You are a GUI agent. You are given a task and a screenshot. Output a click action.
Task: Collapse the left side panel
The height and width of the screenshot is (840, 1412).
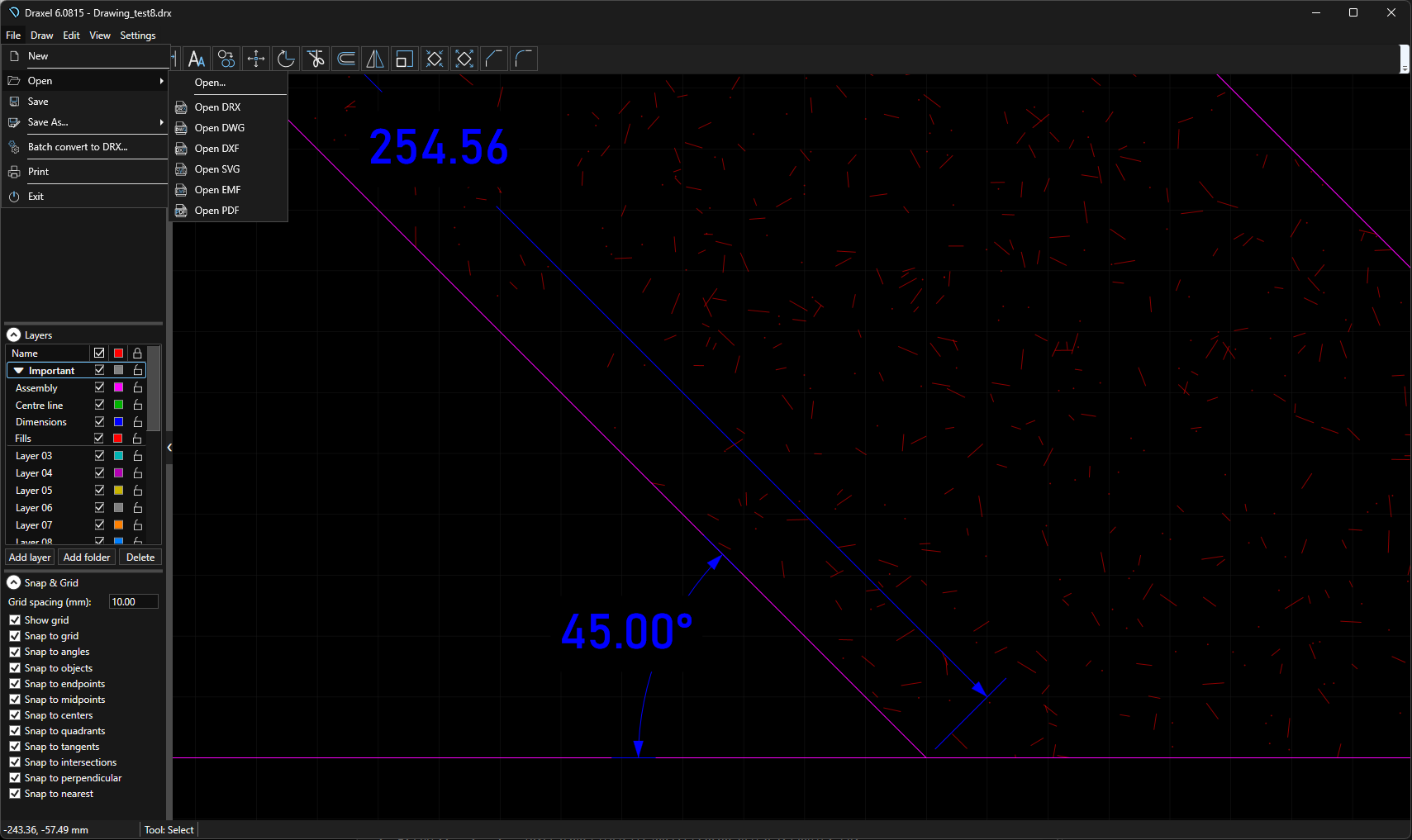[x=169, y=448]
